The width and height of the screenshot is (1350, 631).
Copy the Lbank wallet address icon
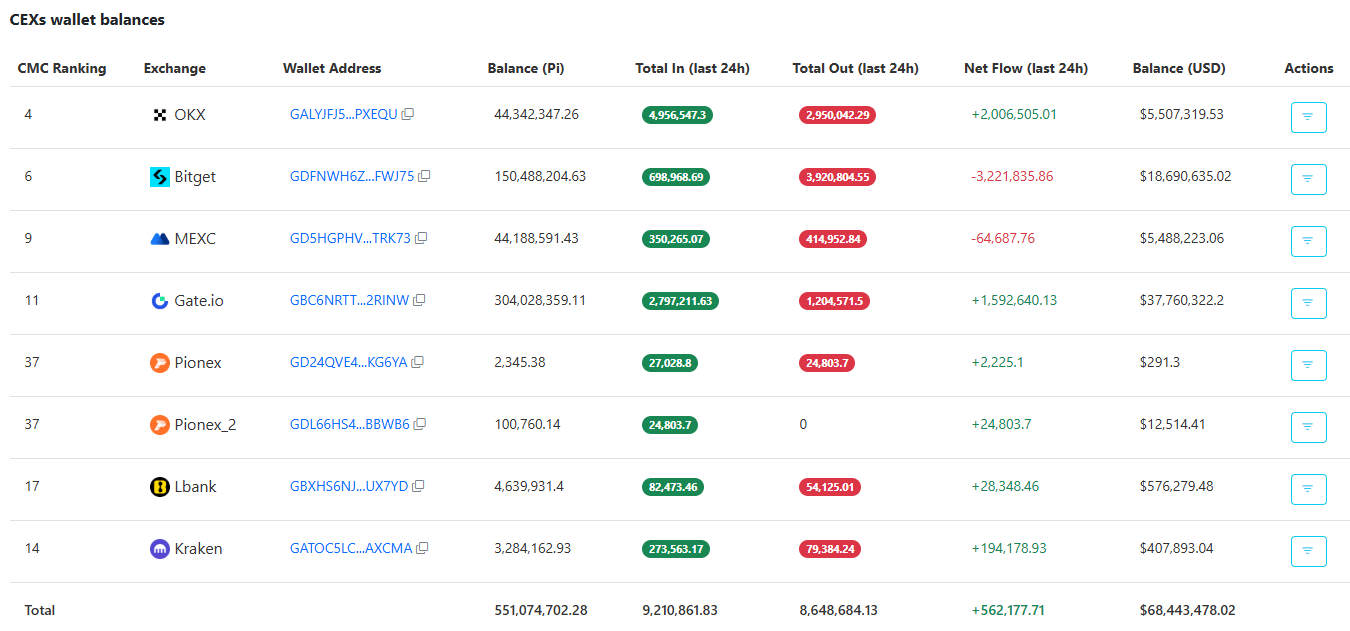point(418,486)
